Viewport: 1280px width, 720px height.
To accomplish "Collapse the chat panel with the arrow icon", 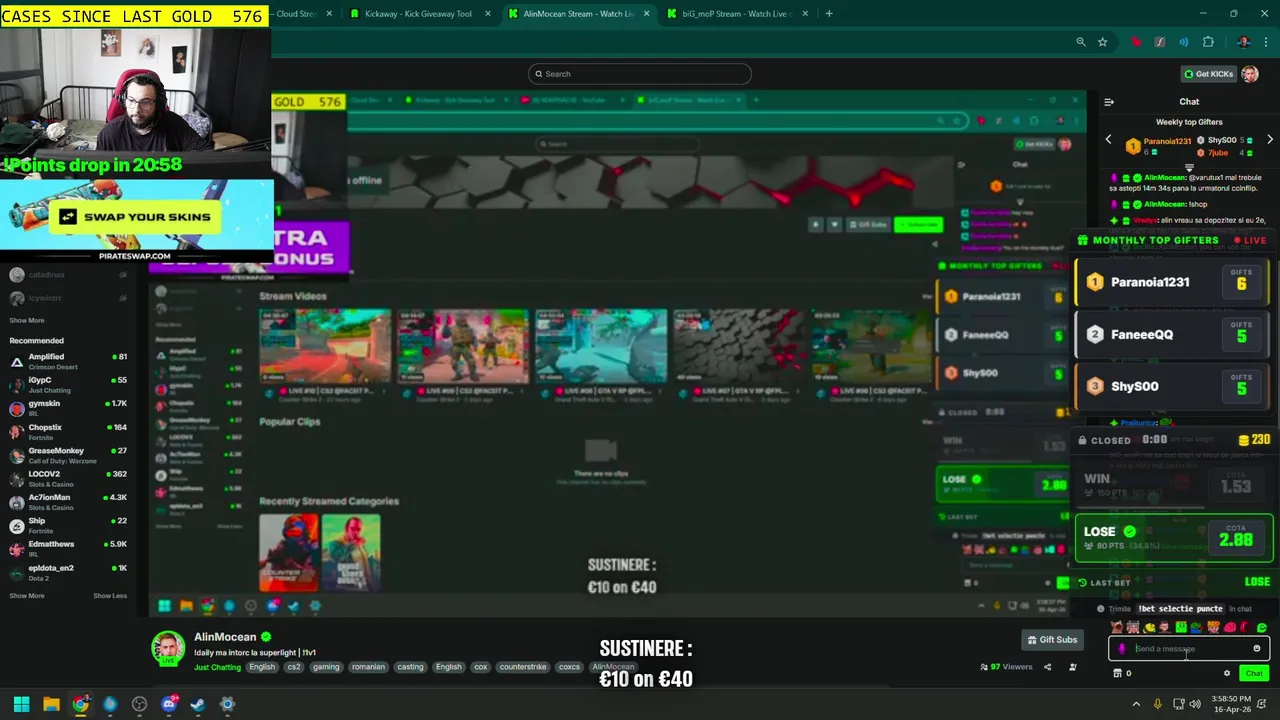I will (1109, 102).
